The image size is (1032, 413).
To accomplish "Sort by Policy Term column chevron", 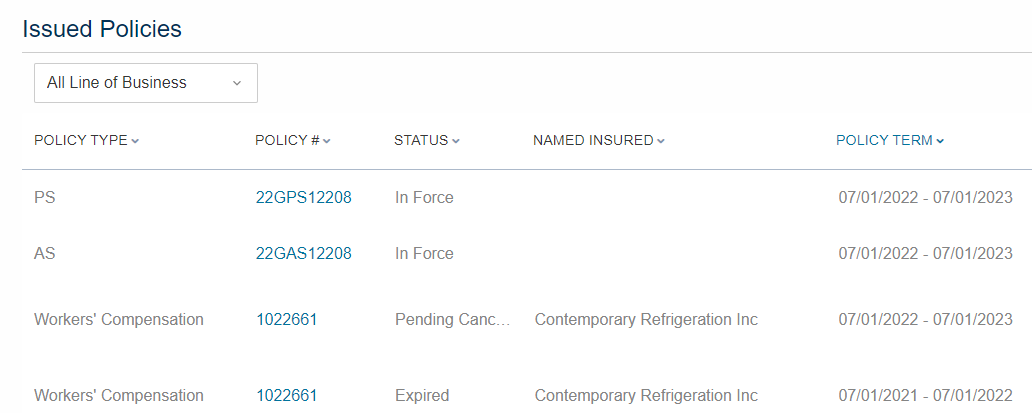I will [x=941, y=141].
